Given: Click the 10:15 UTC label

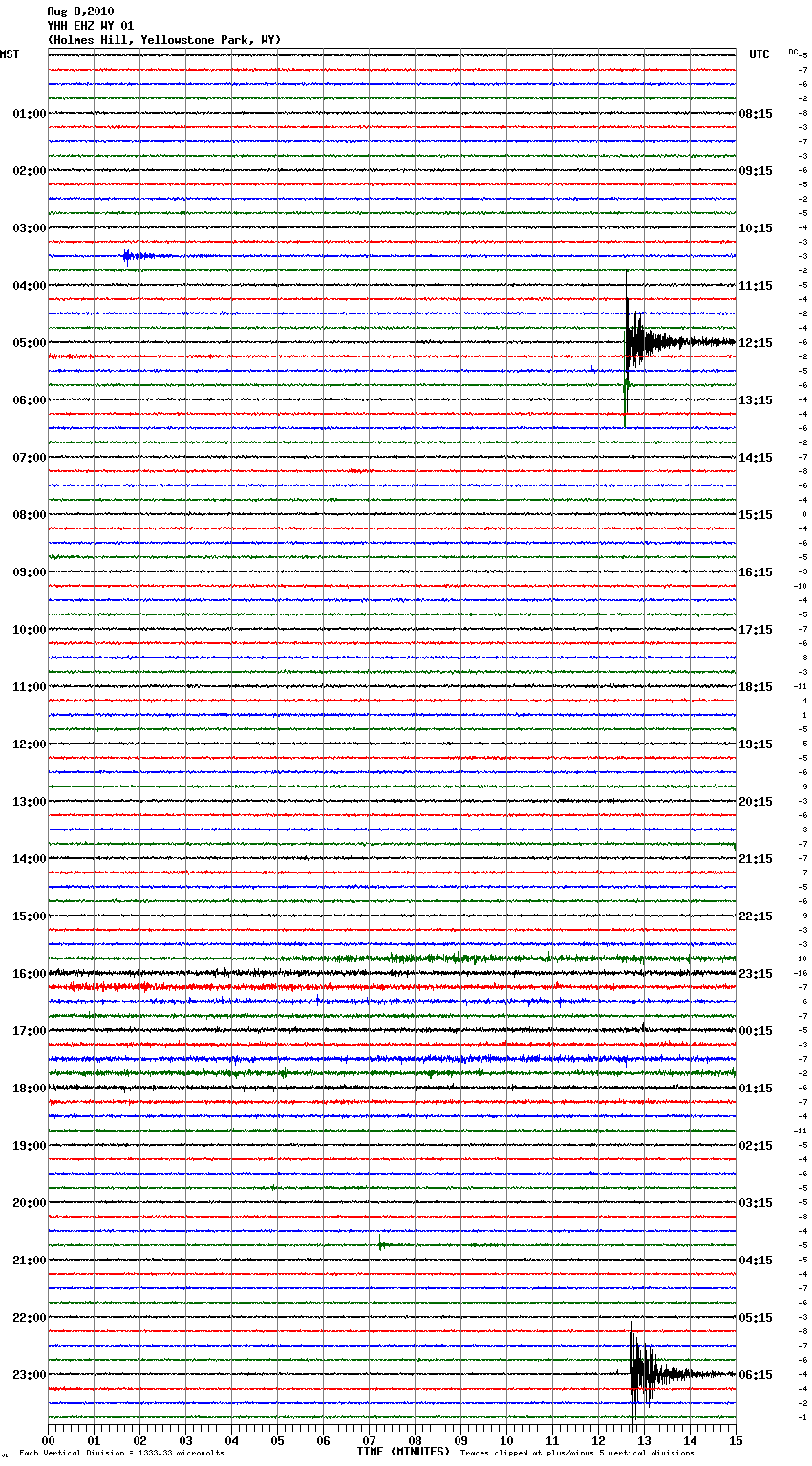Looking at the screenshot, I should [756, 228].
